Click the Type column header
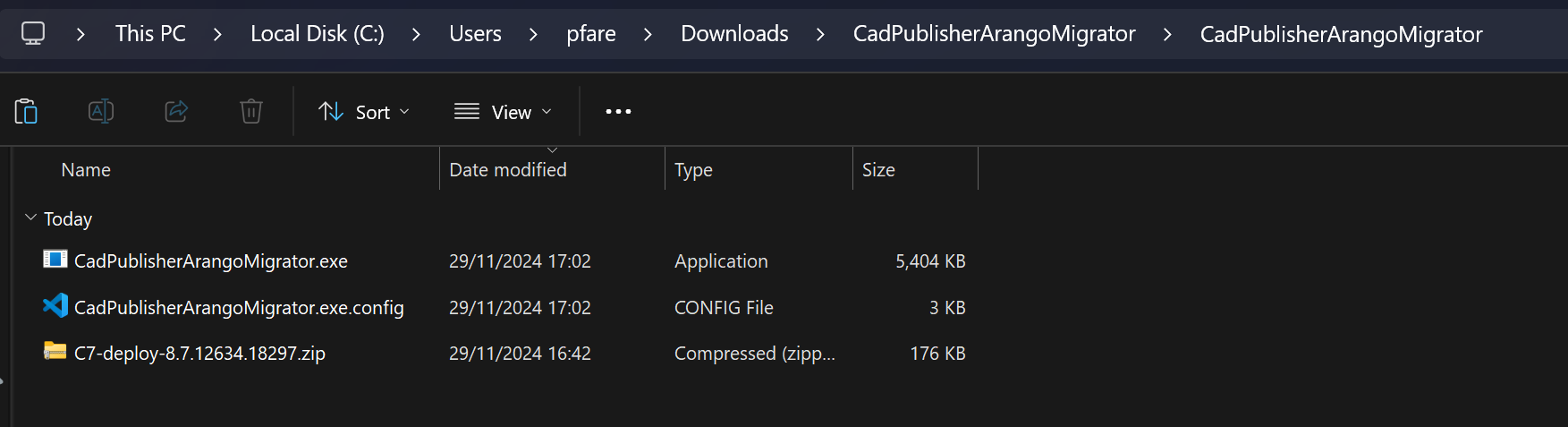Screen dimensions: 1568x427 693,170
